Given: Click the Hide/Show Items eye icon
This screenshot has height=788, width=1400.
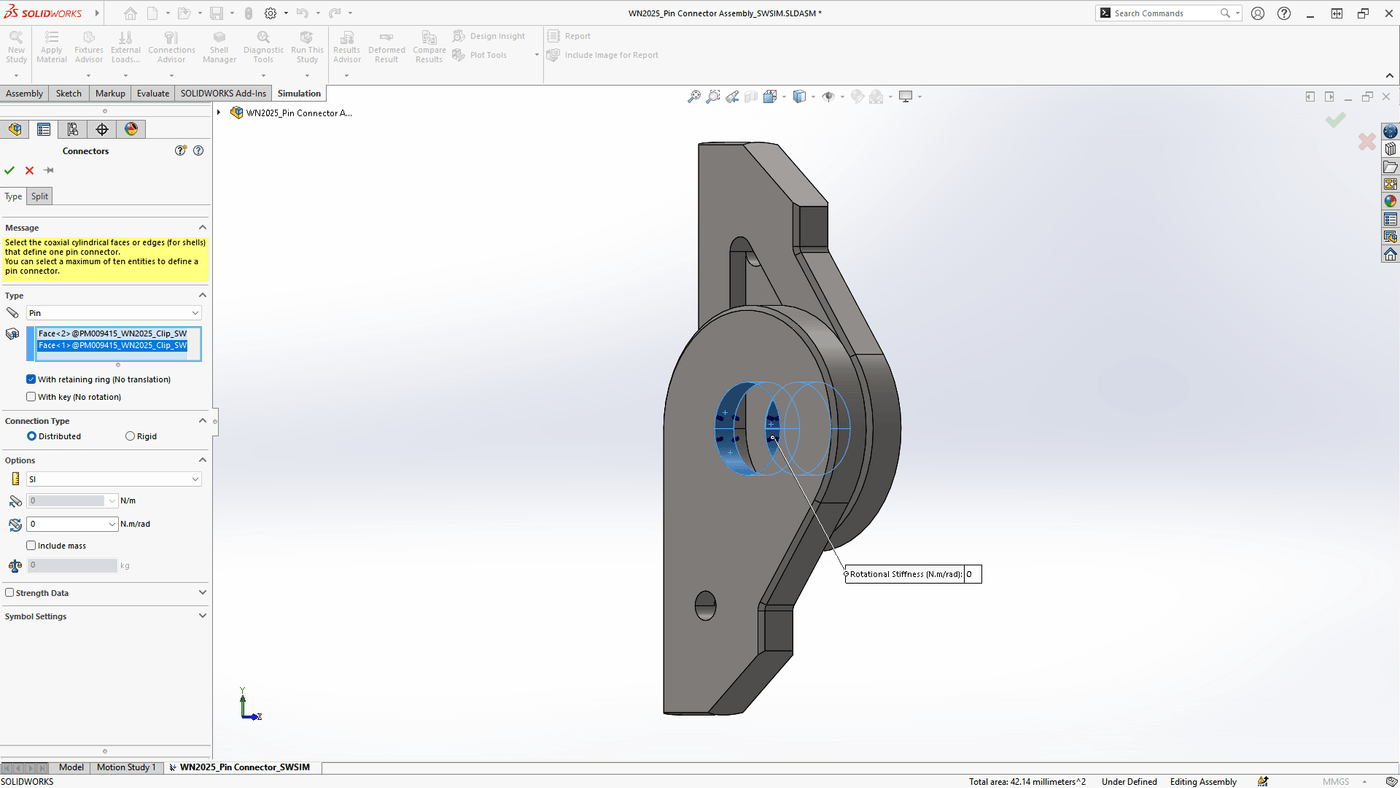Looking at the screenshot, I should click(827, 96).
